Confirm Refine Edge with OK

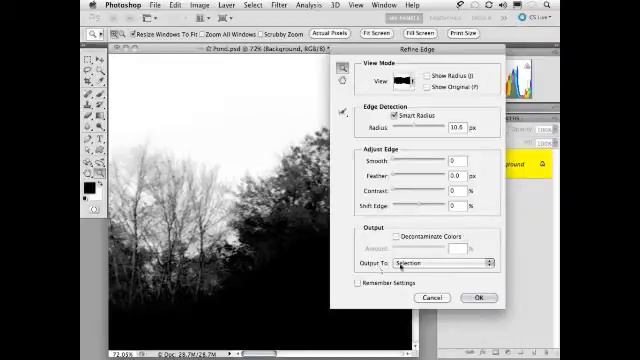pos(479,298)
